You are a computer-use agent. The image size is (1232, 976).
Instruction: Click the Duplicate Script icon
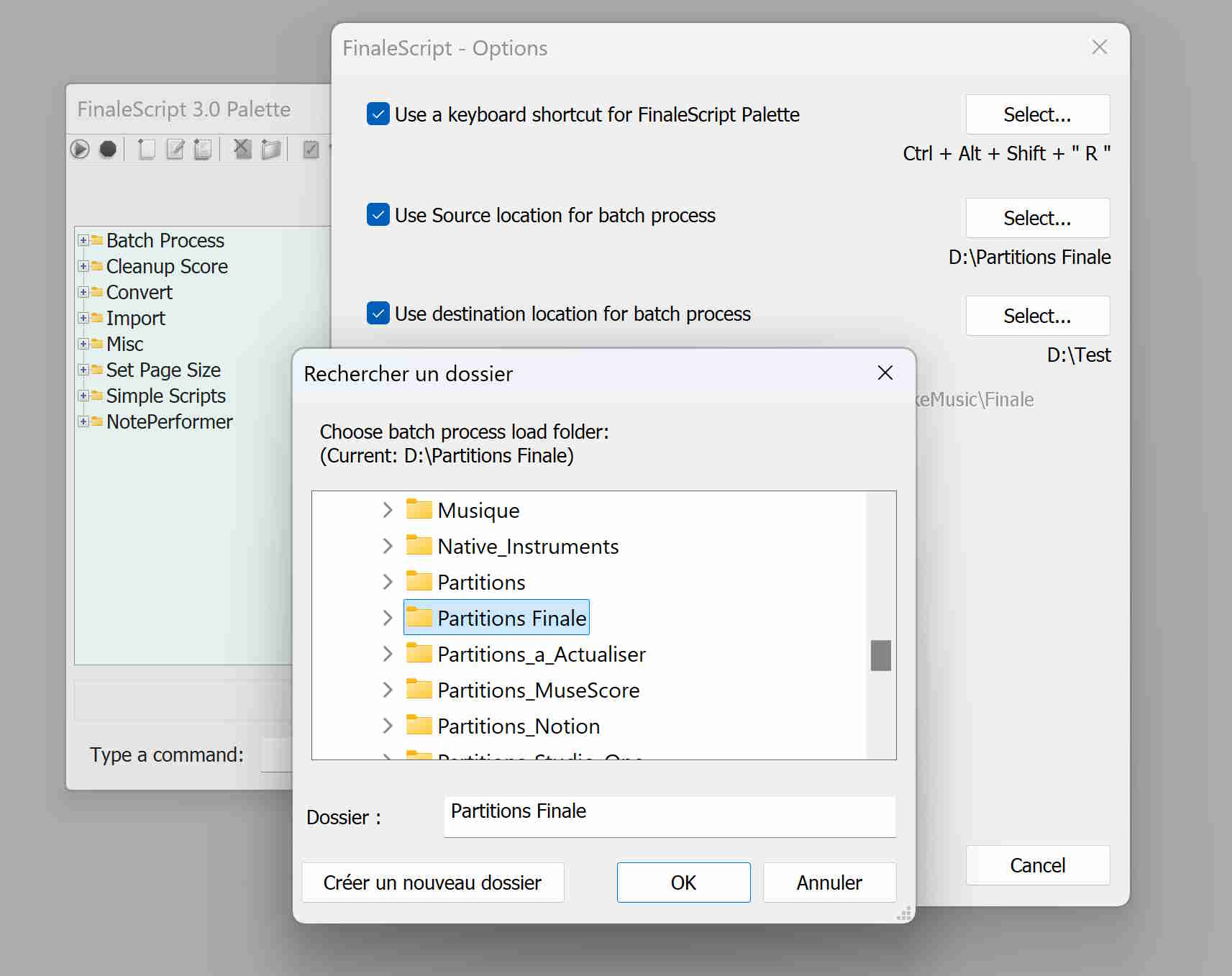click(203, 149)
